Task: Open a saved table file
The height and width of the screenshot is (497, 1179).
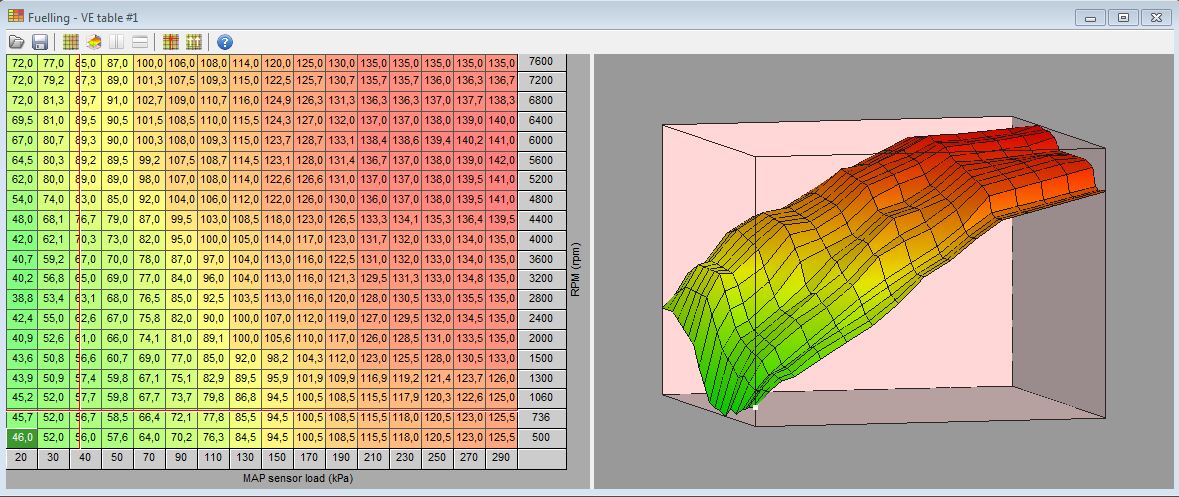Action: (x=16, y=42)
